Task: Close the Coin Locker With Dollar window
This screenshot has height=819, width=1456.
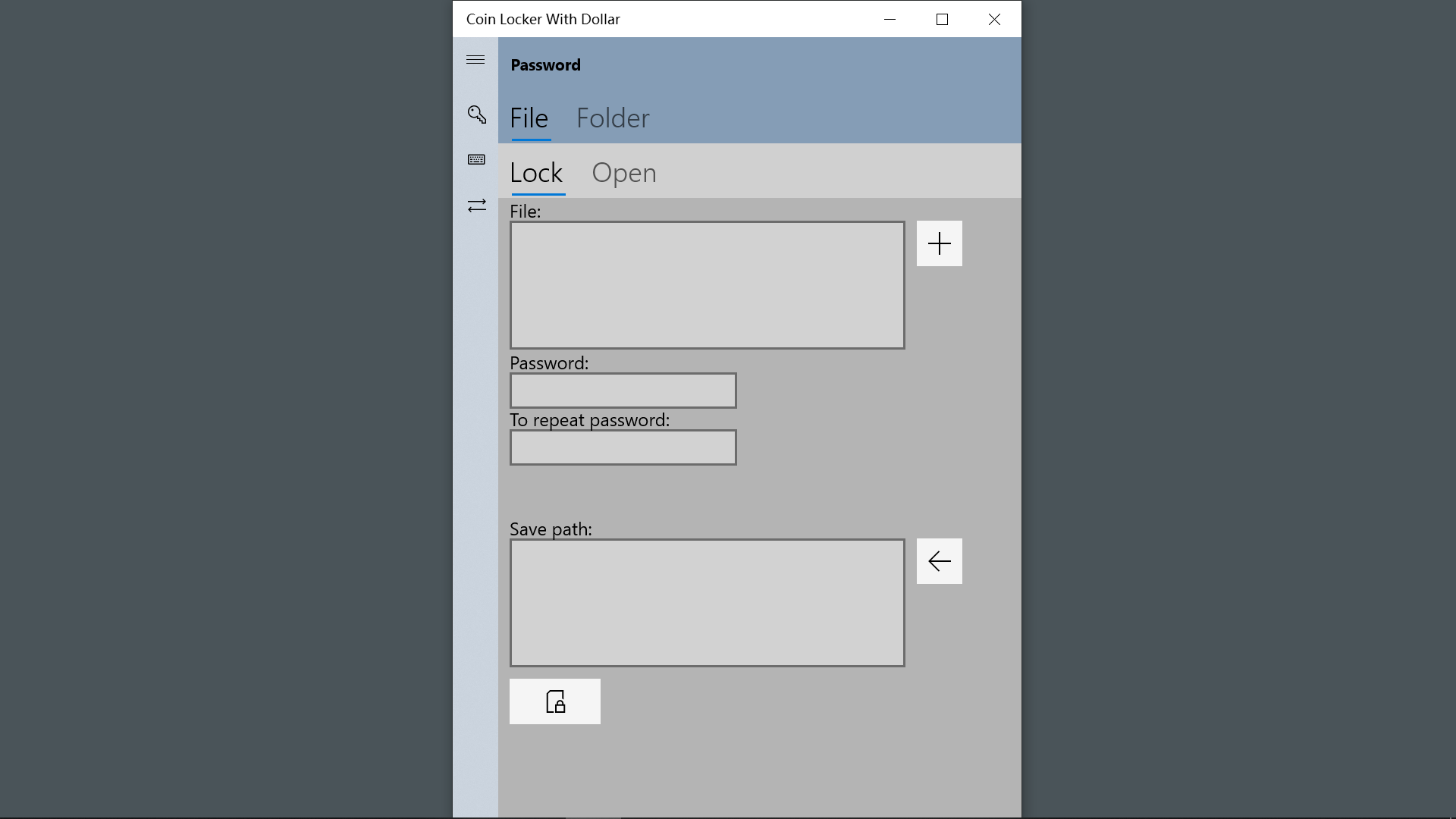Action: pyautogui.click(x=994, y=19)
